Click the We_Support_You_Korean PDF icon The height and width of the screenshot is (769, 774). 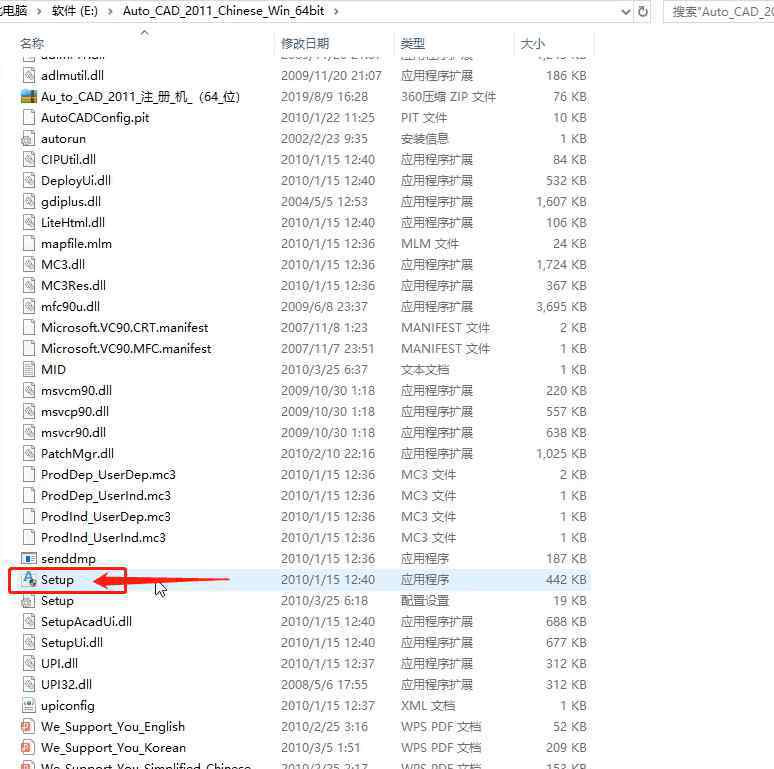27,748
